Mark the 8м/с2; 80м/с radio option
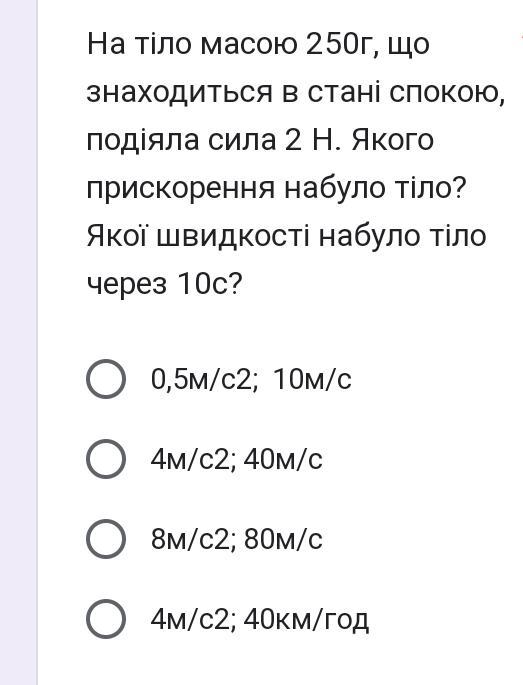The width and height of the screenshot is (523, 685). 106,539
